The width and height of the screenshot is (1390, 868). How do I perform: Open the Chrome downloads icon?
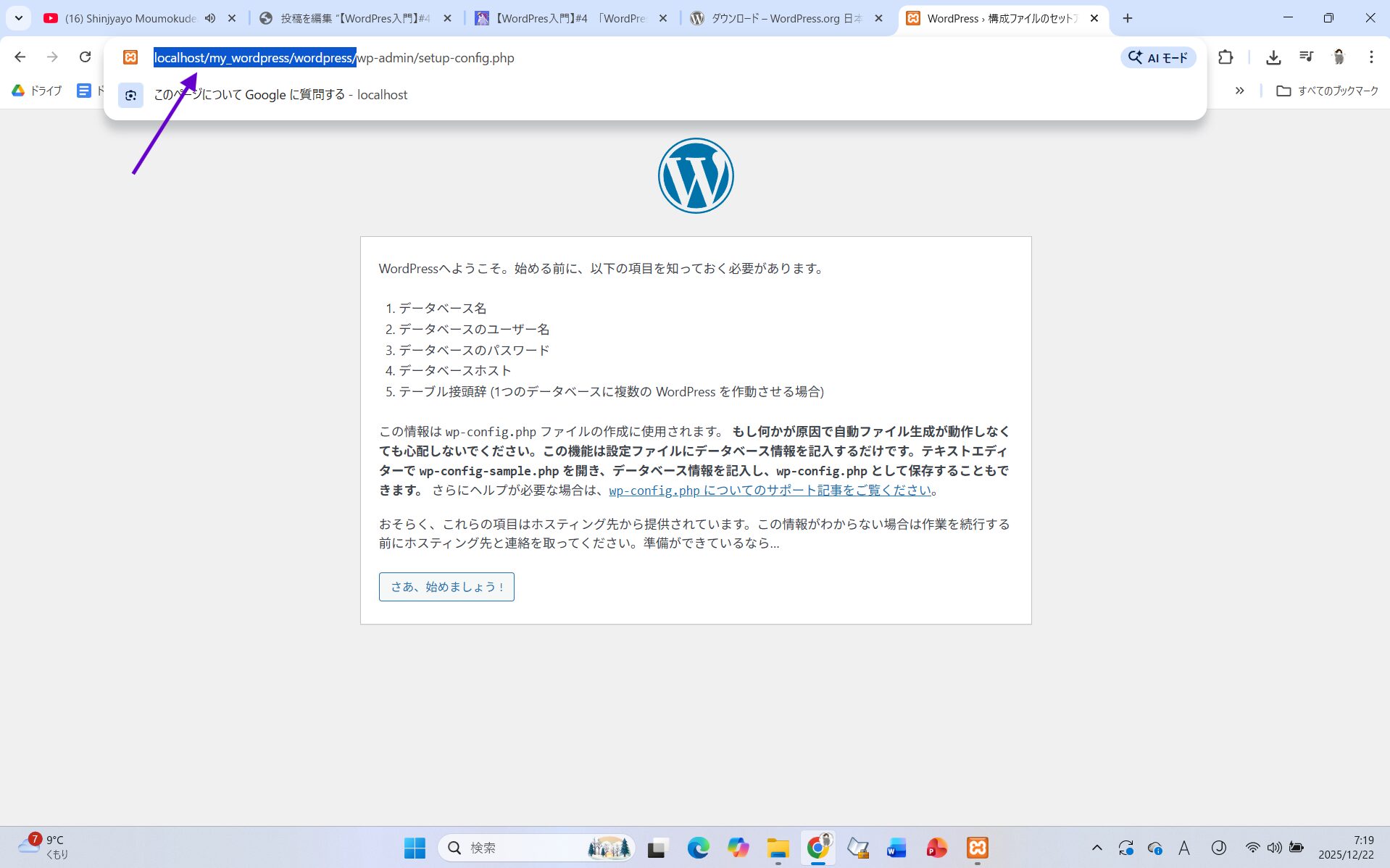click(x=1273, y=57)
